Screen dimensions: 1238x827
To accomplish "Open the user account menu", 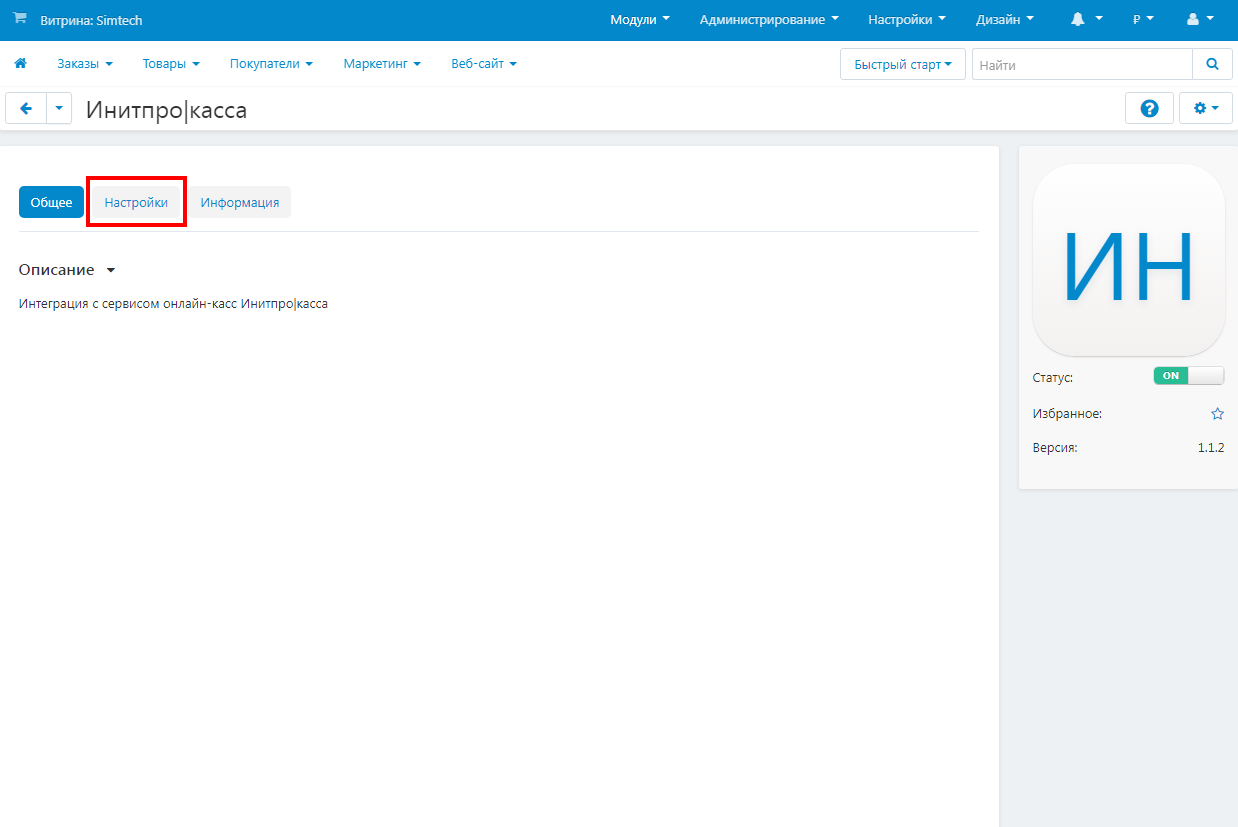I will pyautogui.click(x=1200, y=19).
